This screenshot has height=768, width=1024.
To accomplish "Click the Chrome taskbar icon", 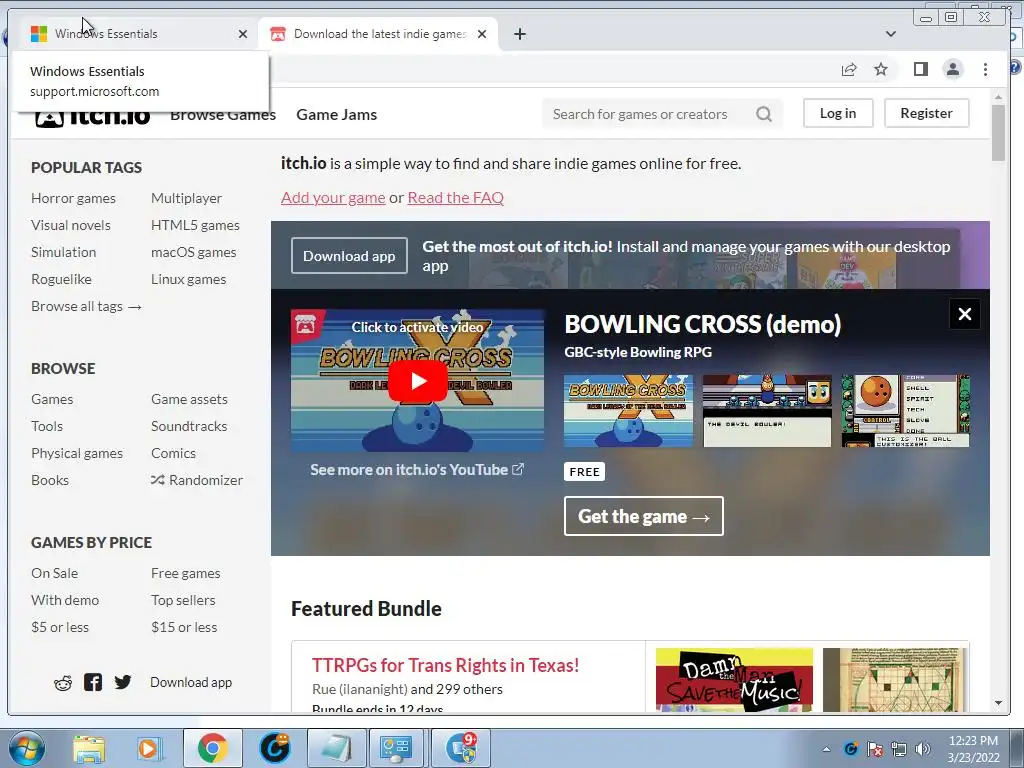I will [212, 748].
